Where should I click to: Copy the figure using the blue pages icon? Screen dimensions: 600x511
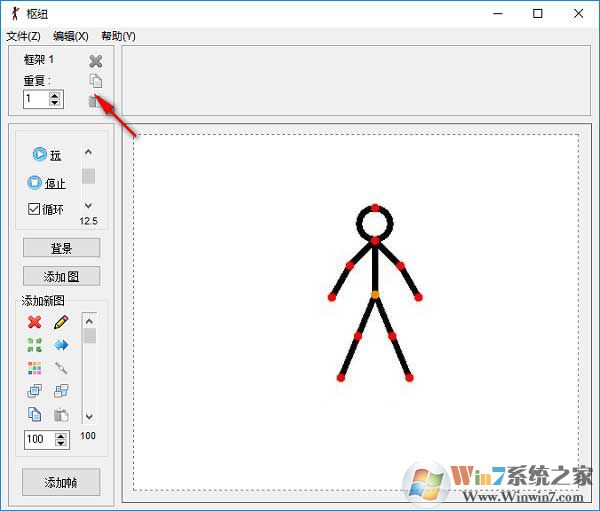pos(34,415)
